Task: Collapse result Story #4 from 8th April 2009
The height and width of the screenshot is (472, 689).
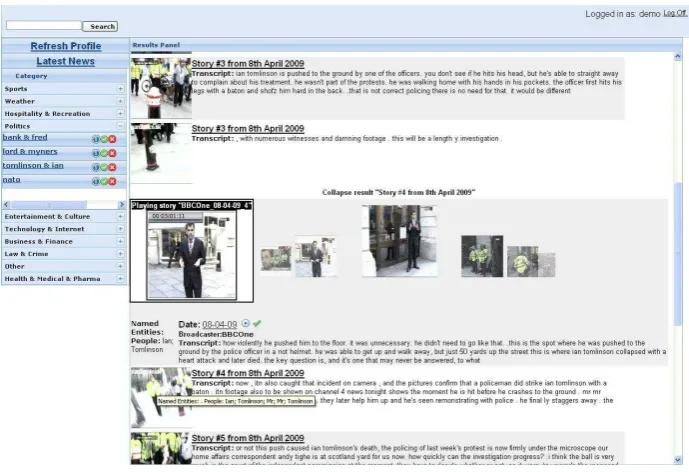Action: 399,192
